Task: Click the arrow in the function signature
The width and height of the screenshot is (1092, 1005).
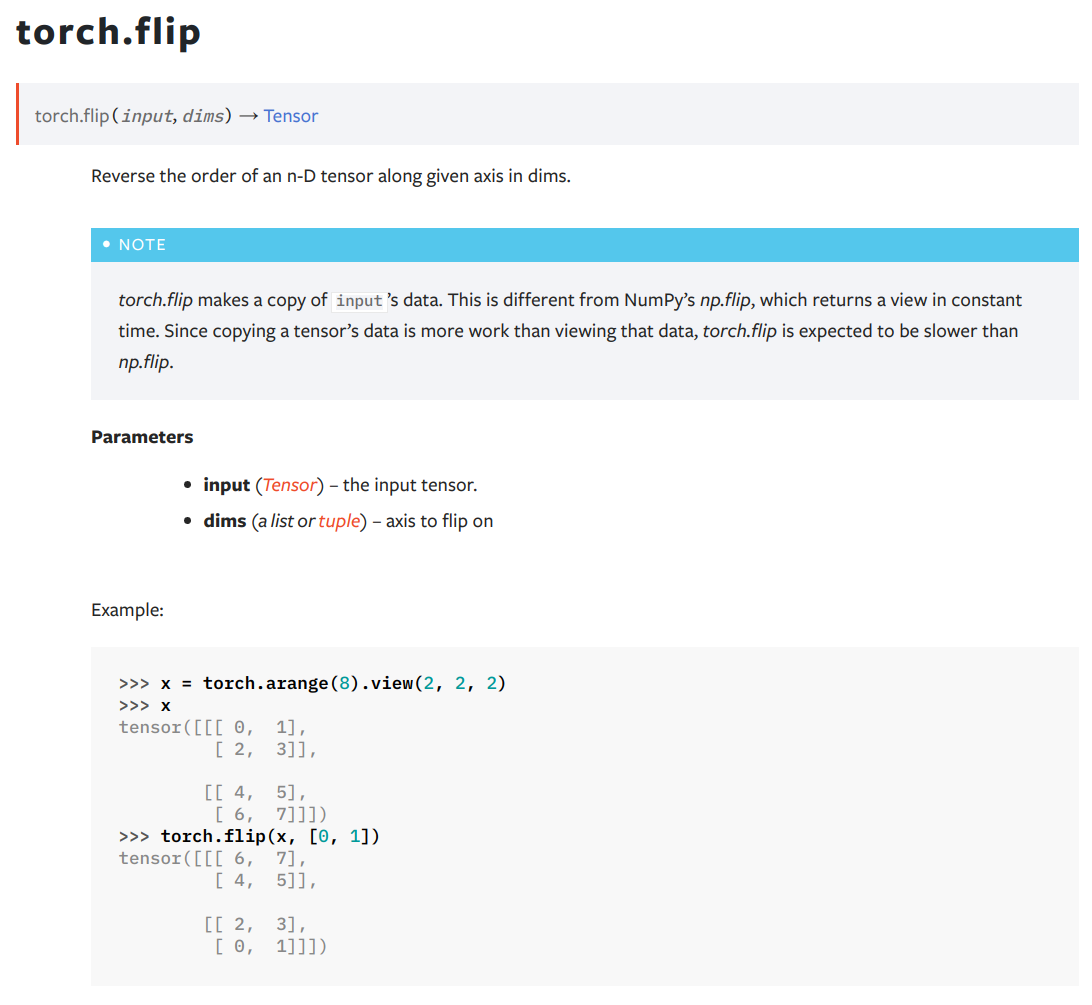Action: 247,116
